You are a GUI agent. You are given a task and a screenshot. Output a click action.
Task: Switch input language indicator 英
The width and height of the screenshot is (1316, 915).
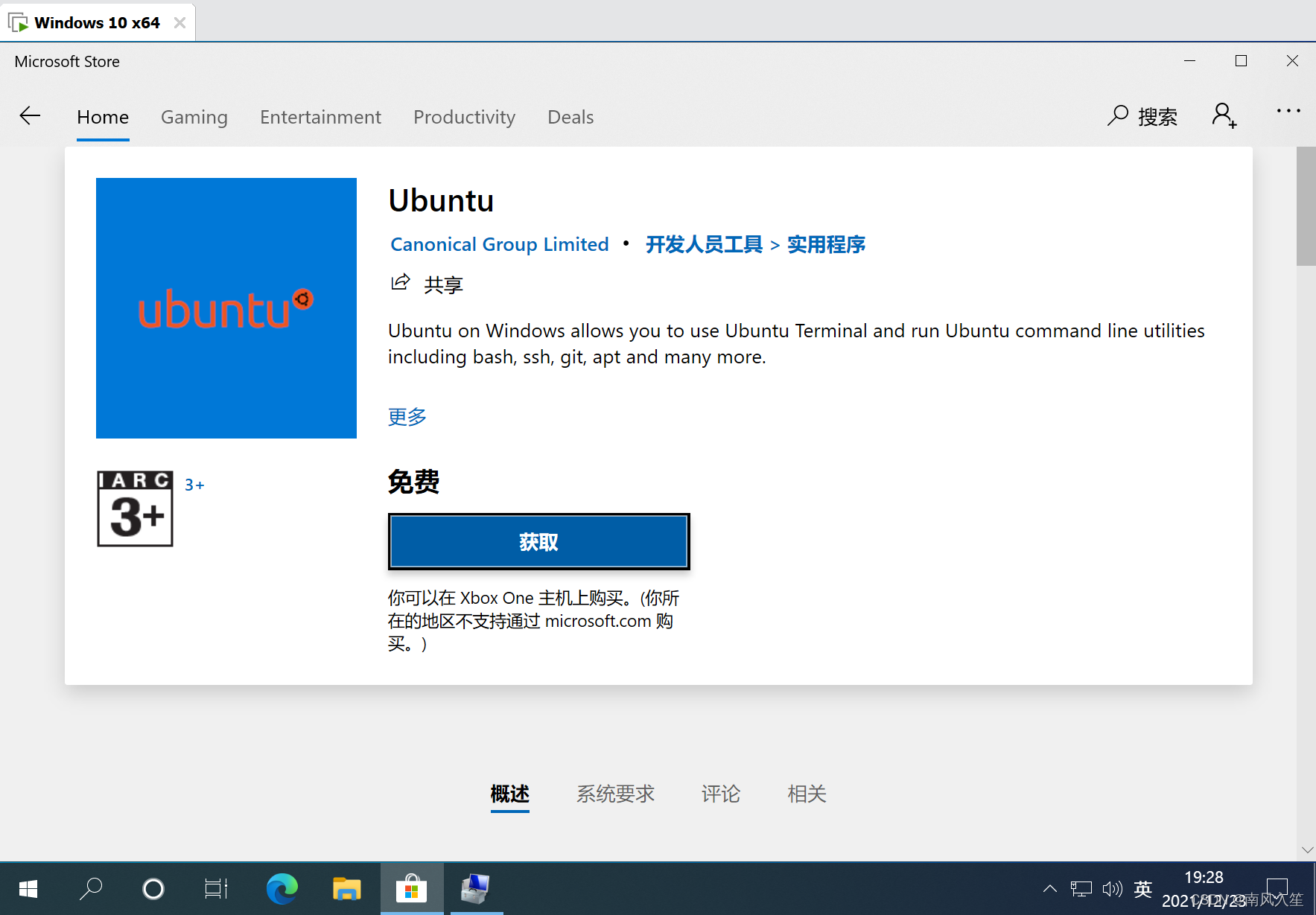click(1143, 889)
